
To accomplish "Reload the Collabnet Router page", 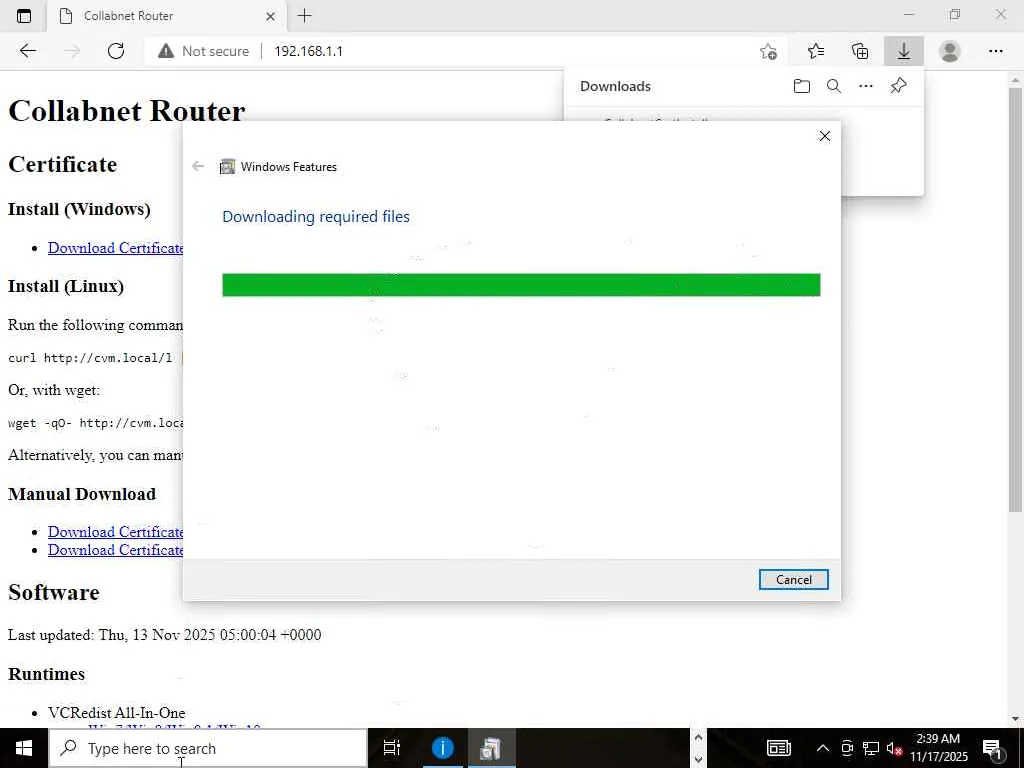I will [116, 51].
